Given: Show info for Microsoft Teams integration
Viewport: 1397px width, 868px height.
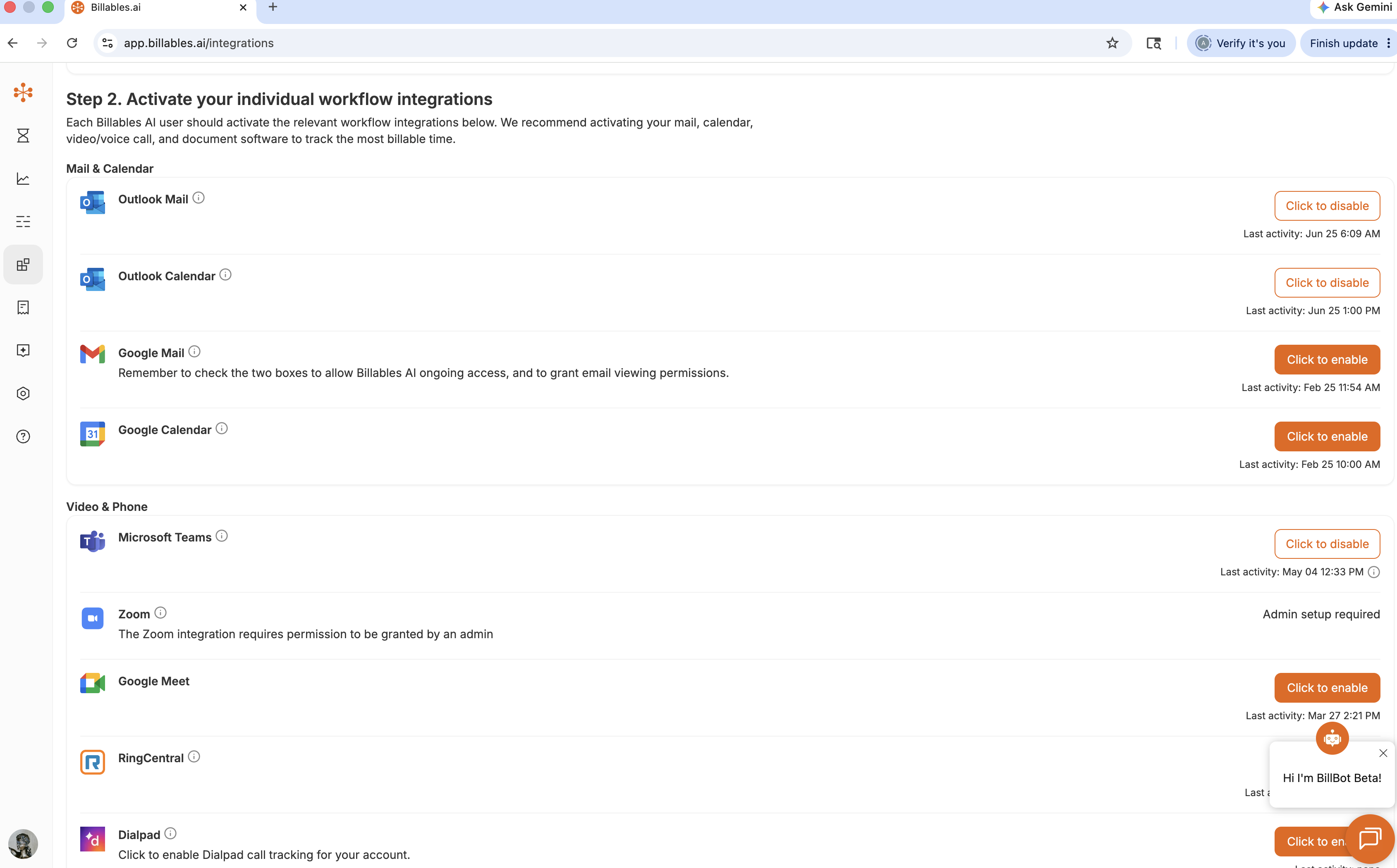Looking at the screenshot, I should tap(221, 536).
